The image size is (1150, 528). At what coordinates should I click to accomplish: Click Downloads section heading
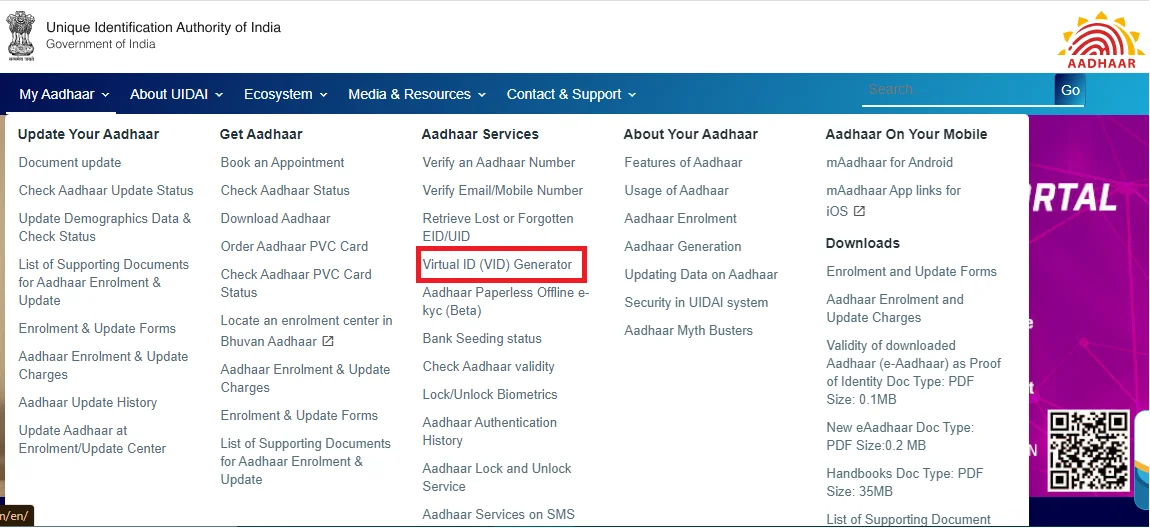click(x=862, y=243)
